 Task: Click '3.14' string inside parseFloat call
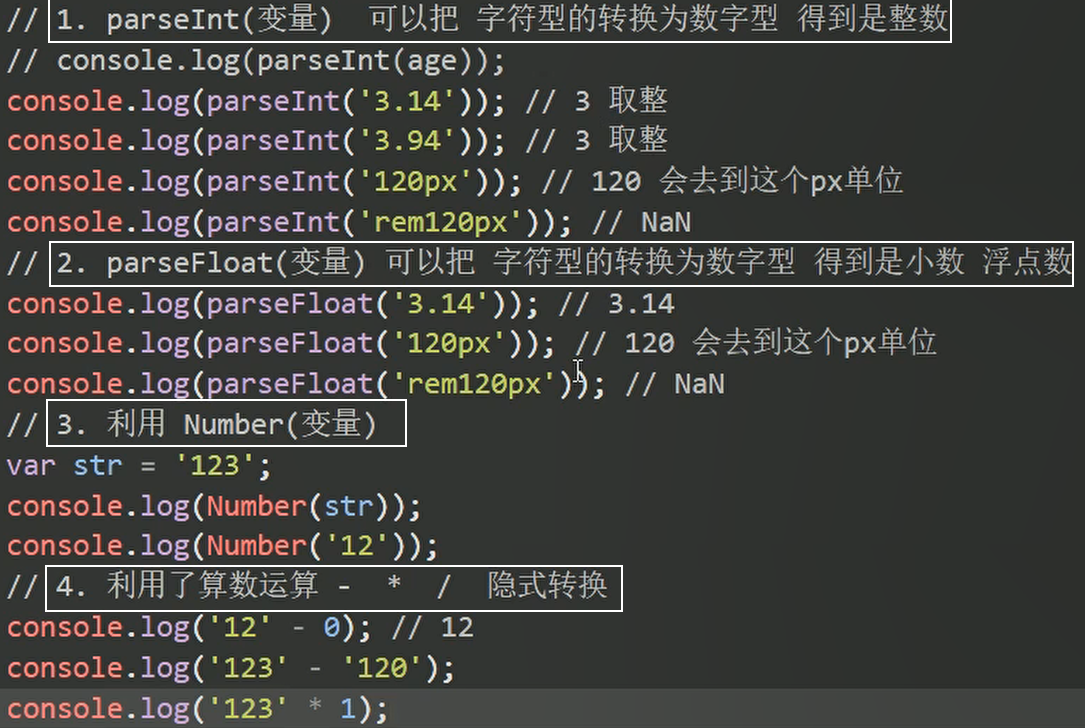coord(440,304)
